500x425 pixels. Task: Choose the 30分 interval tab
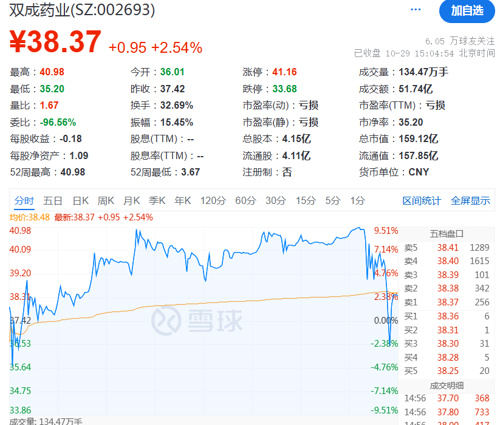tap(276, 201)
